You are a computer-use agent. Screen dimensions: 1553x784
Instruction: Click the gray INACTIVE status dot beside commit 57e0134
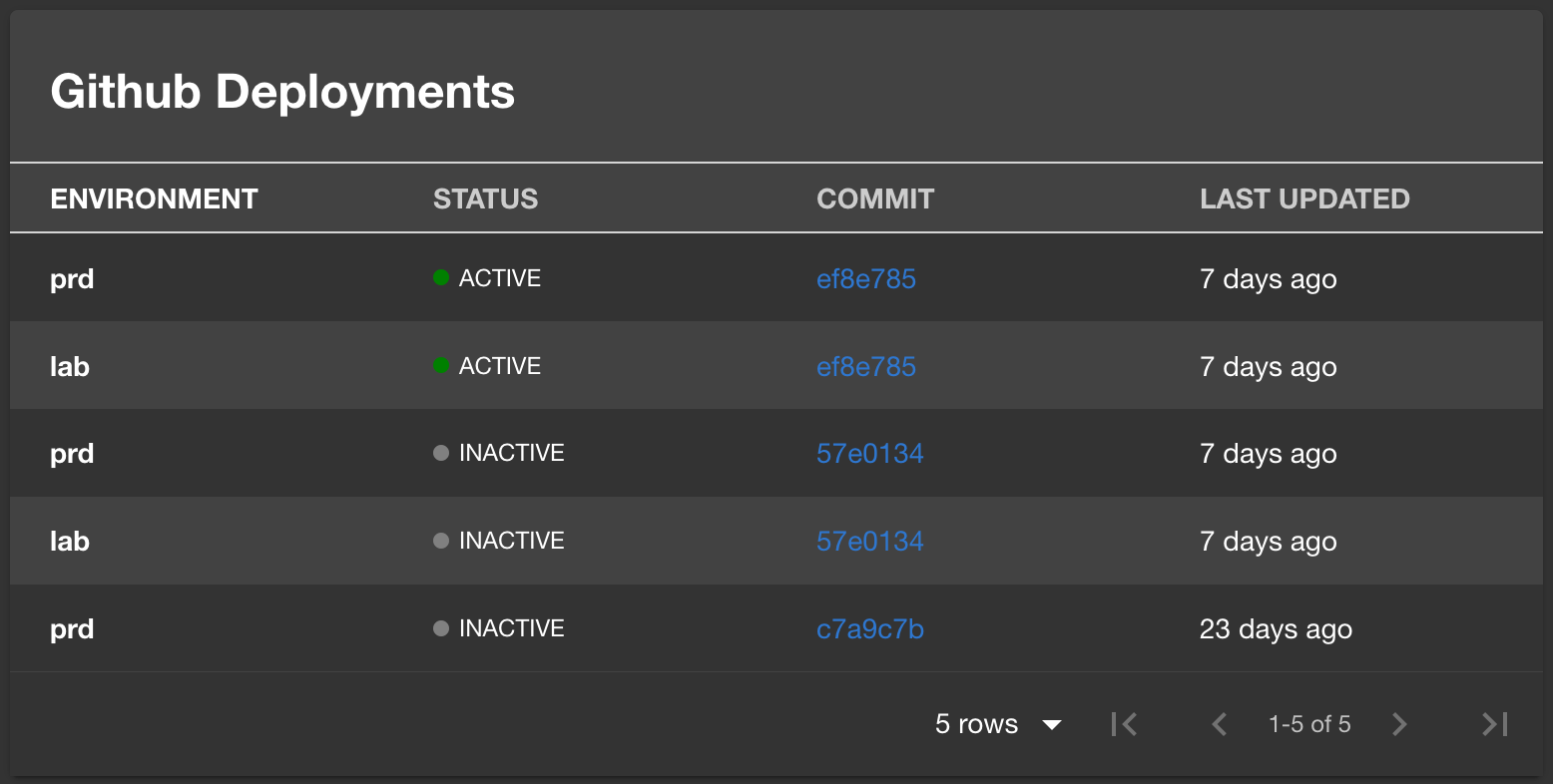pyautogui.click(x=440, y=453)
